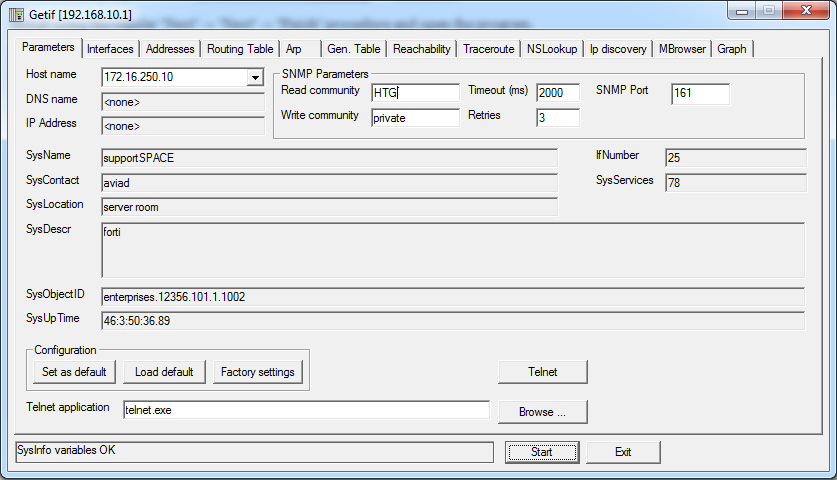The image size is (837, 480).
Task: Restore Factory settings
Action: click(257, 372)
